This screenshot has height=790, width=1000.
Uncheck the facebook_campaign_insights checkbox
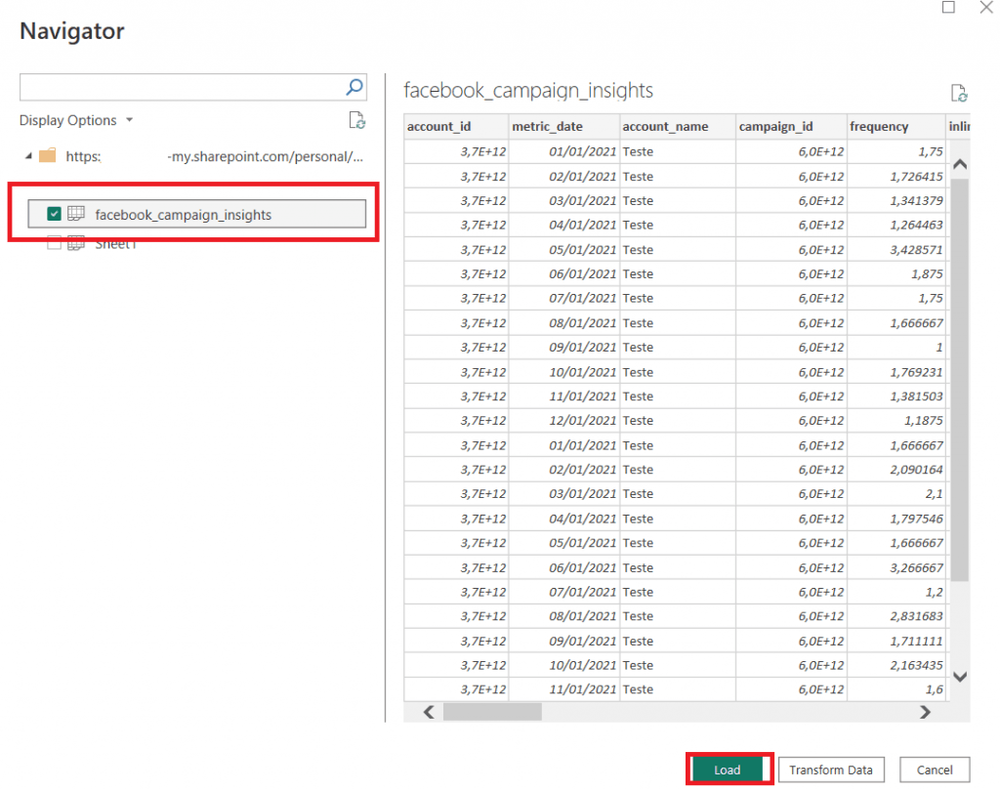(54, 213)
